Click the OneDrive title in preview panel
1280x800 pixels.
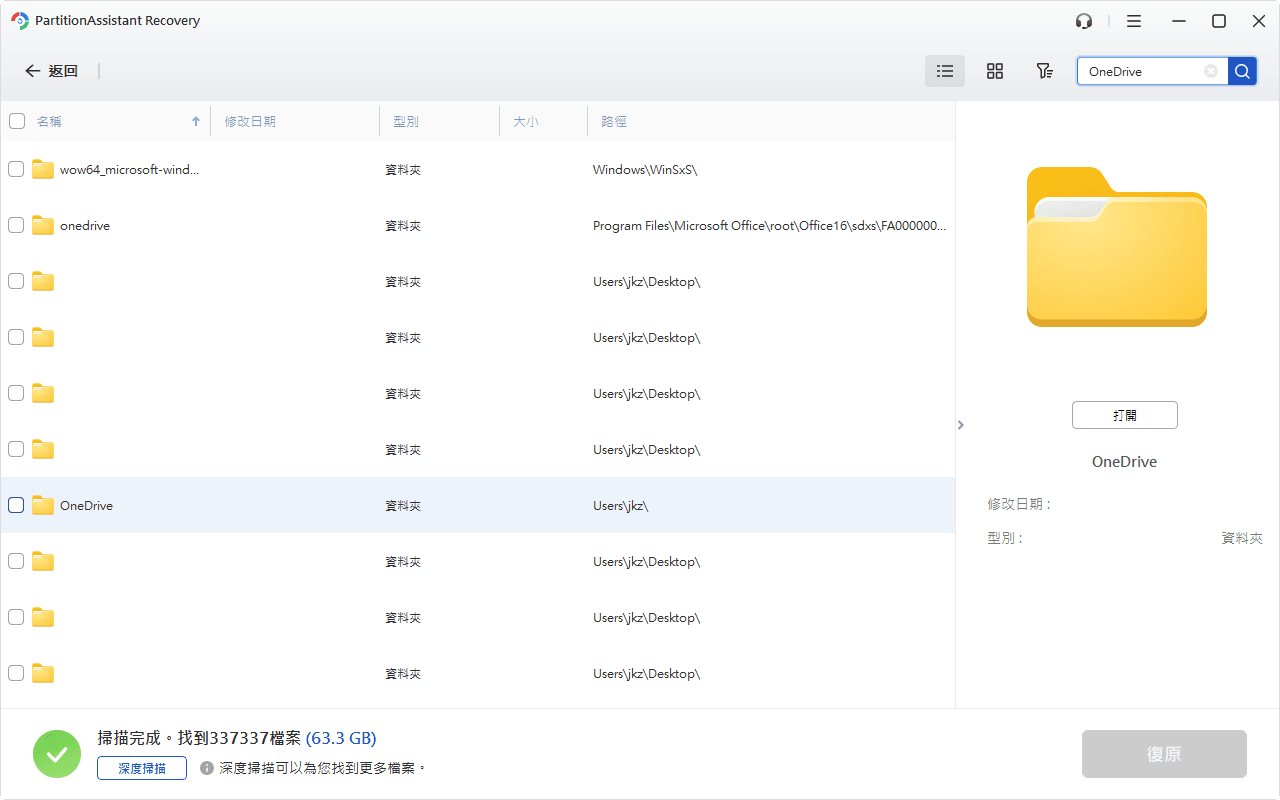click(x=1125, y=462)
